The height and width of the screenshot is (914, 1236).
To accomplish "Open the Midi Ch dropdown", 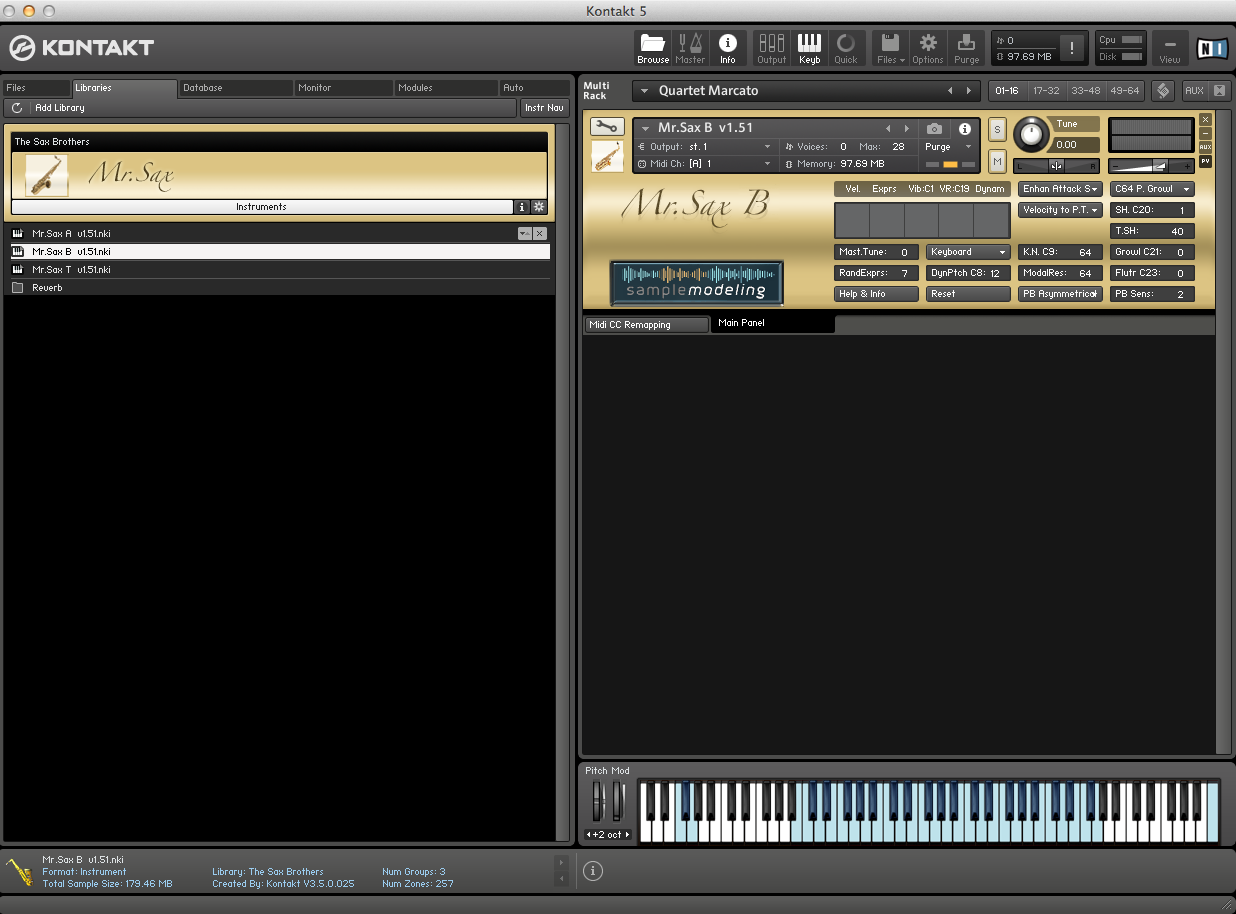I will point(705,163).
